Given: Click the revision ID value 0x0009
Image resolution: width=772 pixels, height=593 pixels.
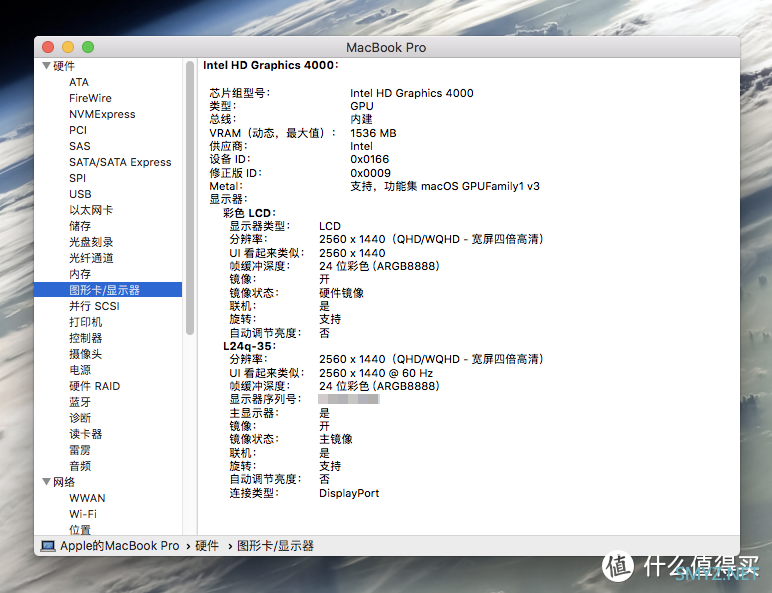Looking at the screenshot, I should point(370,173).
